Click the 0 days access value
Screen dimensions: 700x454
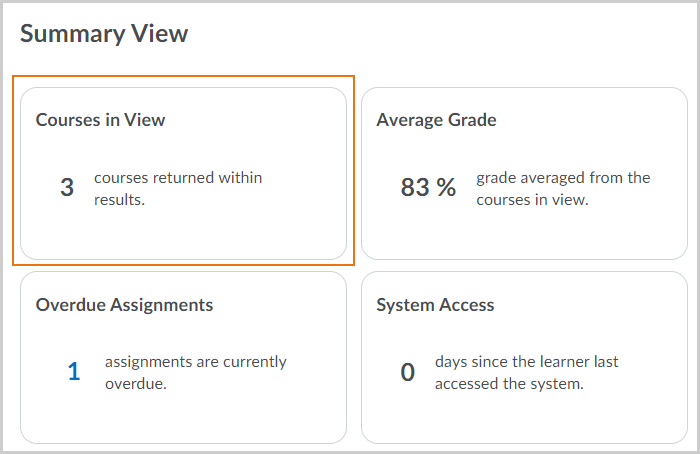click(x=408, y=372)
